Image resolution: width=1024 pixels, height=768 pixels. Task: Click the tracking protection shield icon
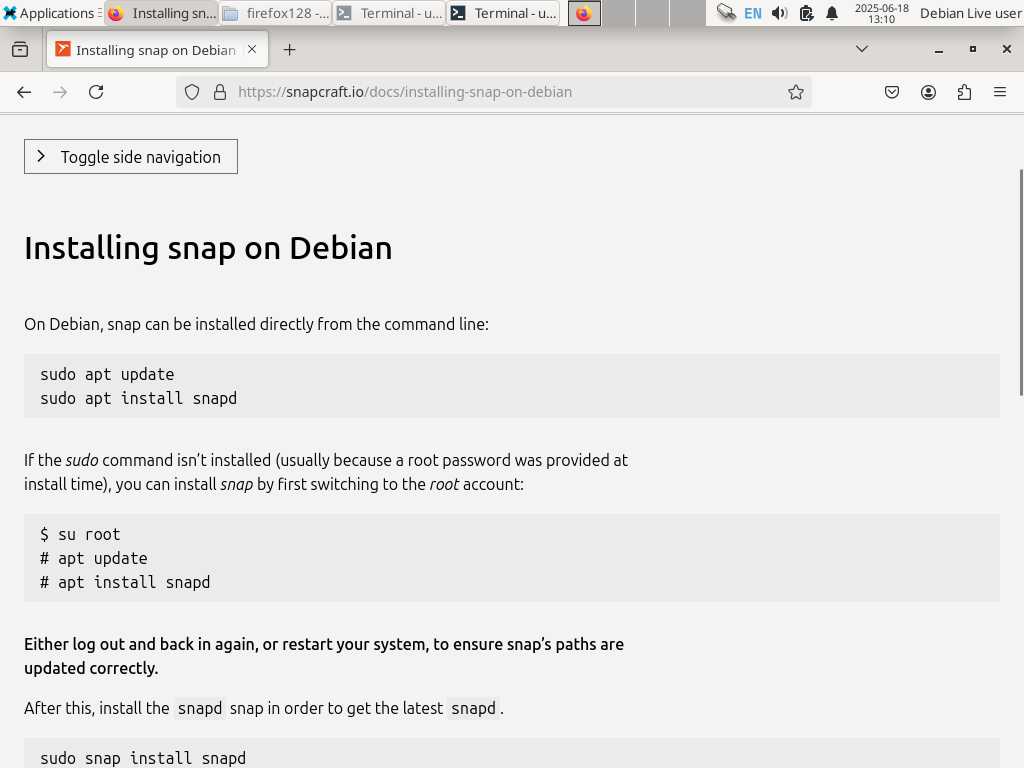click(x=191, y=92)
